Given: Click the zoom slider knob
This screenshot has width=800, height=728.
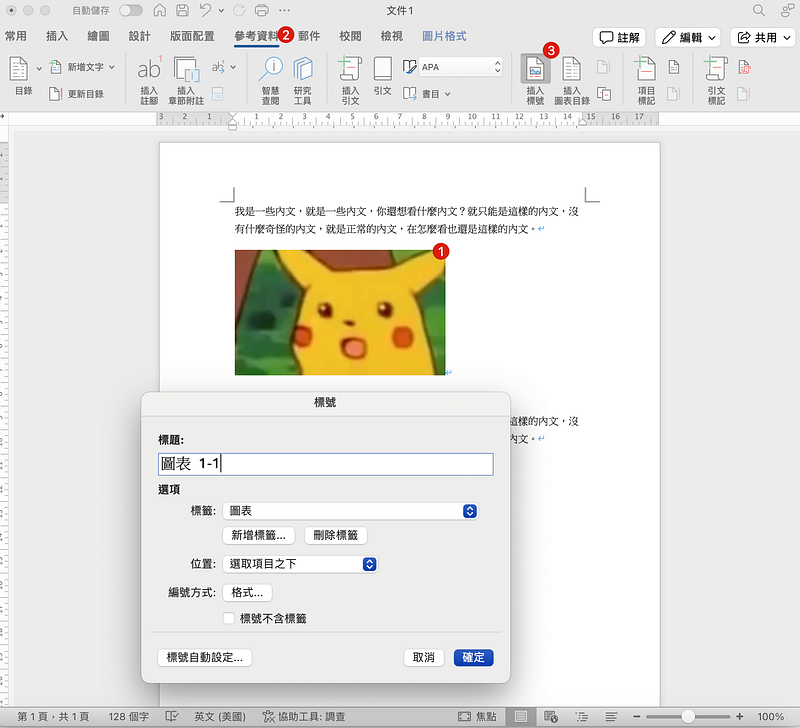Looking at the screenshot, I should (x=688, y=716).
